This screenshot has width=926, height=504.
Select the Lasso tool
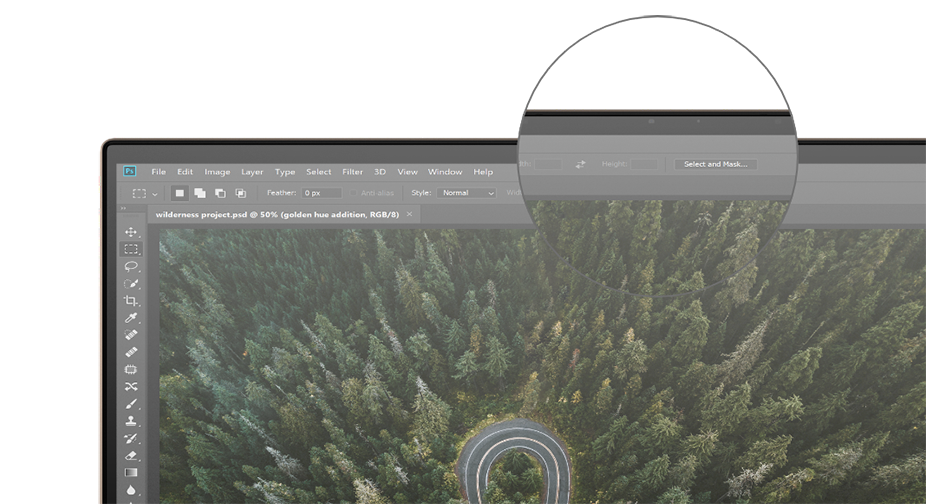pos(131,266)
